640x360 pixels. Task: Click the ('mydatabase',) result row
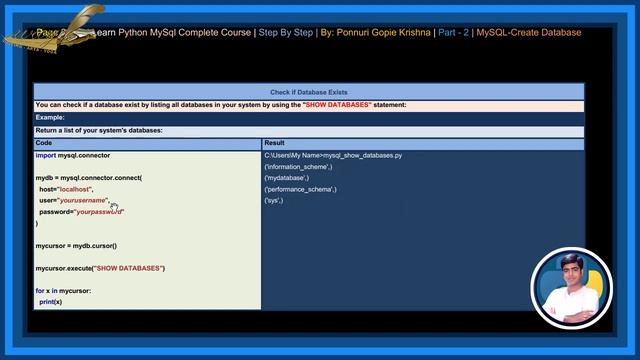click(x=287, y=178)
